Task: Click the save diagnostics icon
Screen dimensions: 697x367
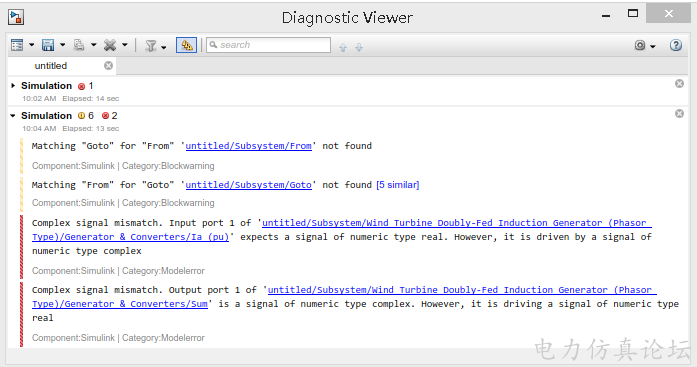Action: (x=48, y=45)
